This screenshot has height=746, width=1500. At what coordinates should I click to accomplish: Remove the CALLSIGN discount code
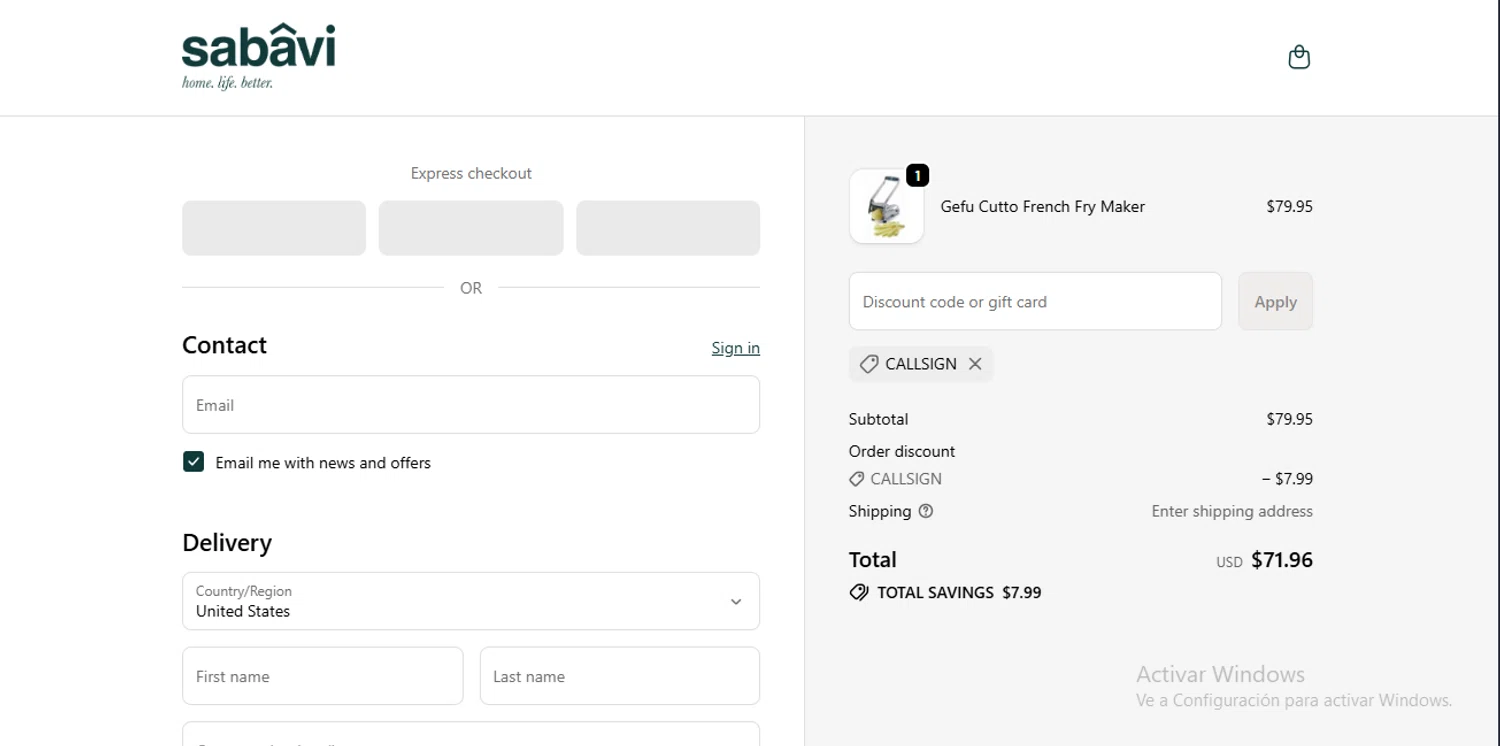click(x=975, y=364)
